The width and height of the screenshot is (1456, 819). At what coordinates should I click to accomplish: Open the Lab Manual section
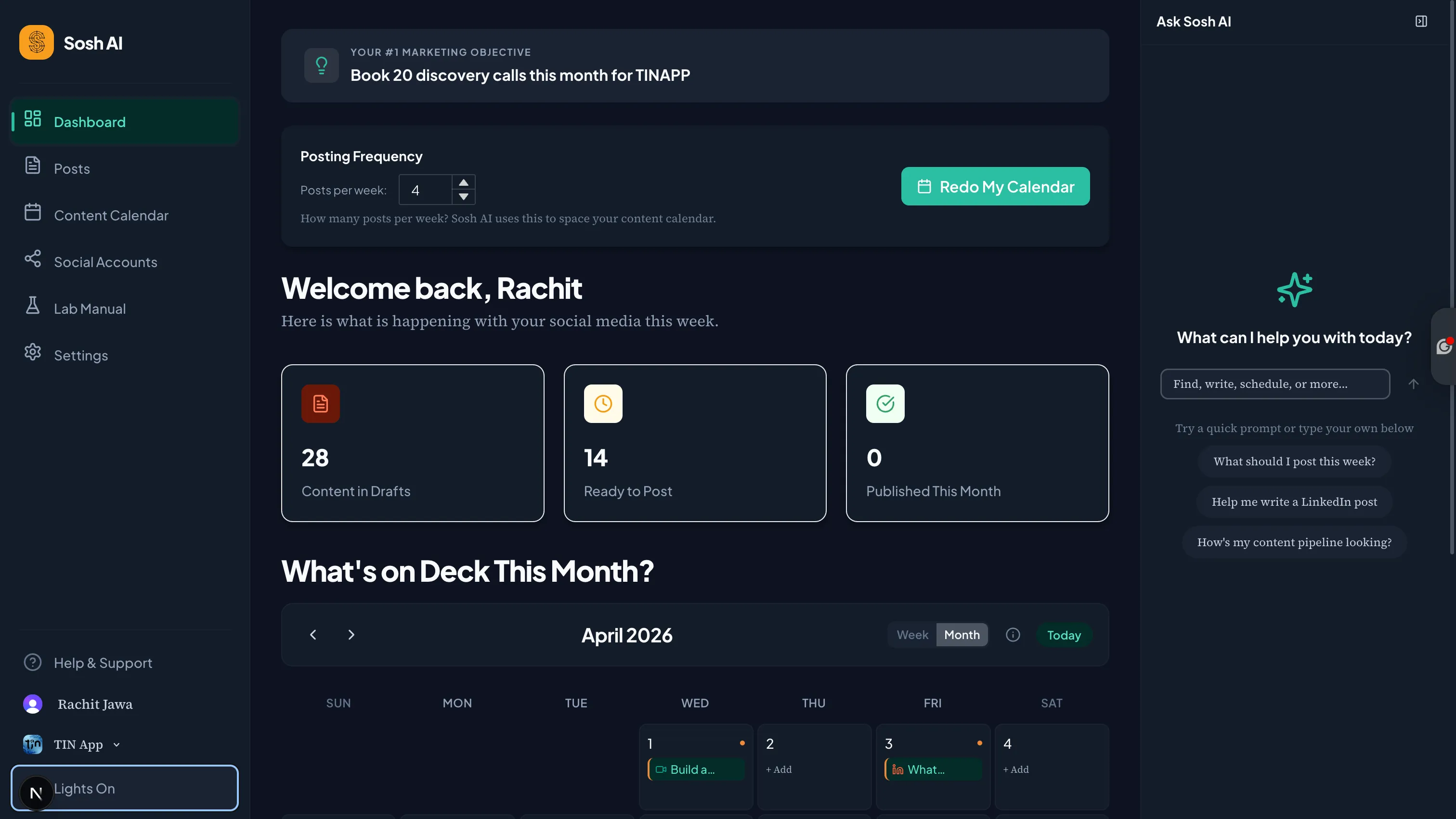click(x=125, y=308)
